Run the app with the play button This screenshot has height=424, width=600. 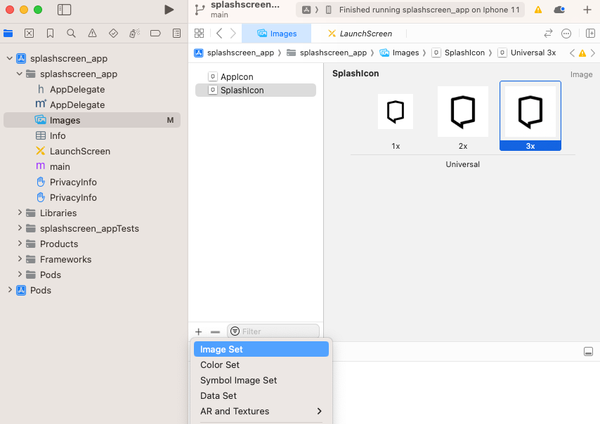pos(168,10)
